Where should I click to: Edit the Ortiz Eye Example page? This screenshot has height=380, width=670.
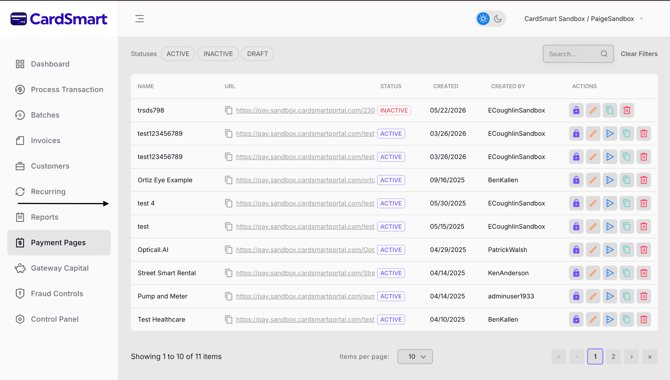[593, 180]
